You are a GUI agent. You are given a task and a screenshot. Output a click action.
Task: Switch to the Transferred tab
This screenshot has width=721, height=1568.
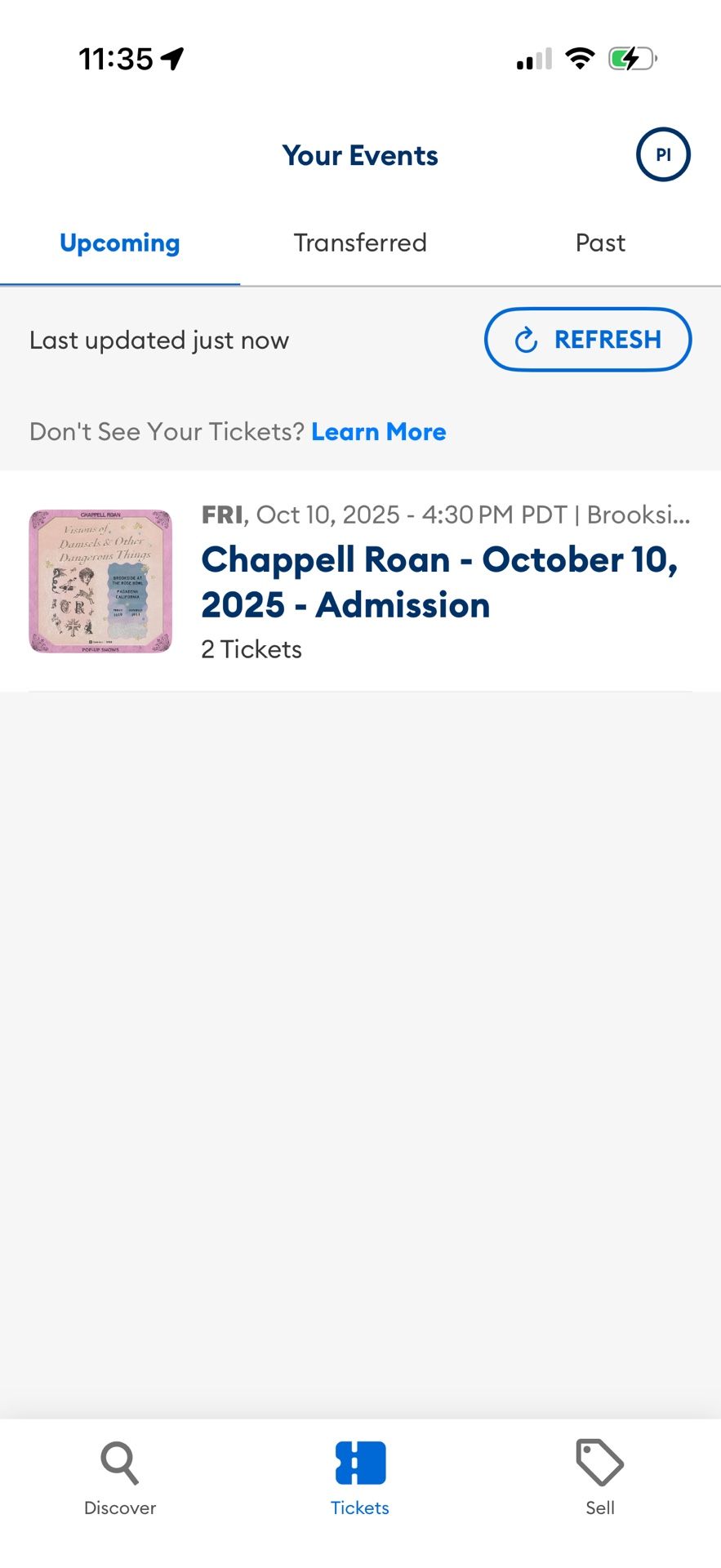360,243
